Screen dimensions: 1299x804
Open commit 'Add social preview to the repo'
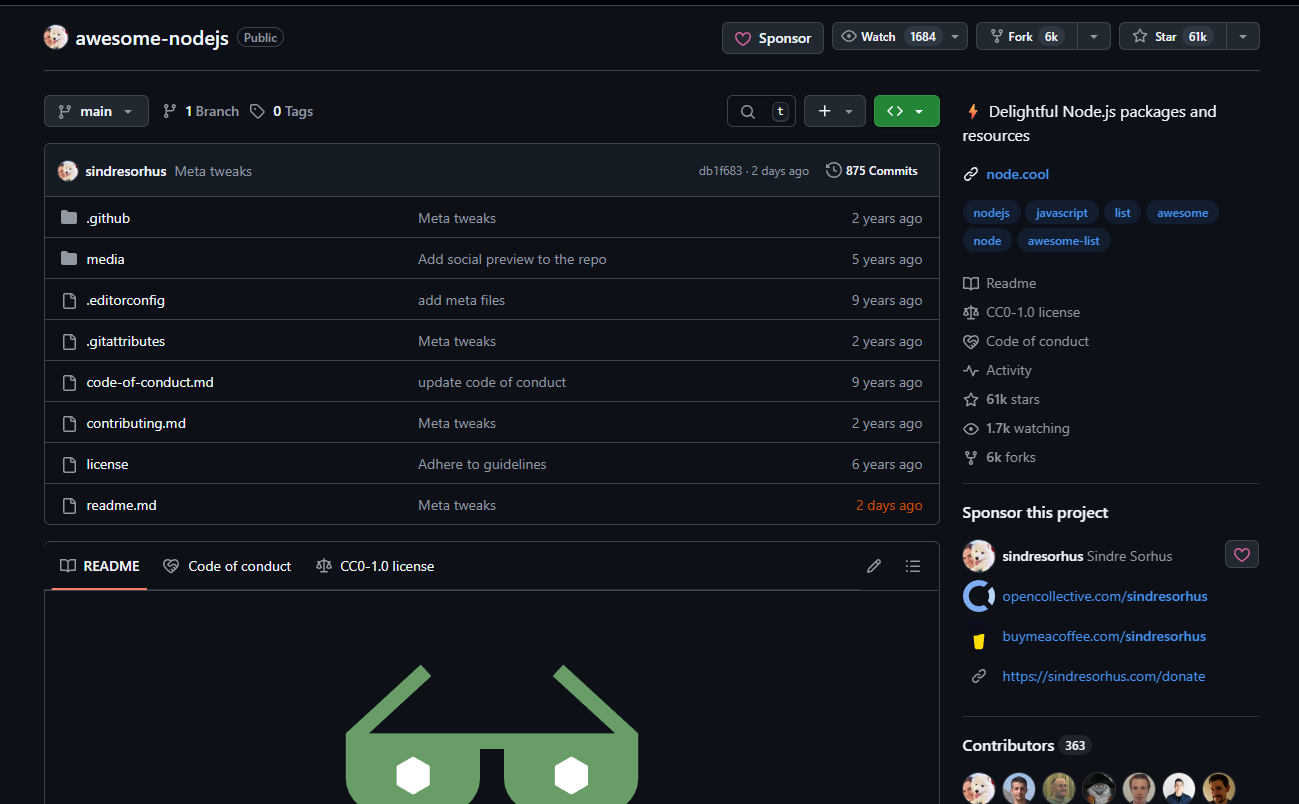click(x=512, y=259)
